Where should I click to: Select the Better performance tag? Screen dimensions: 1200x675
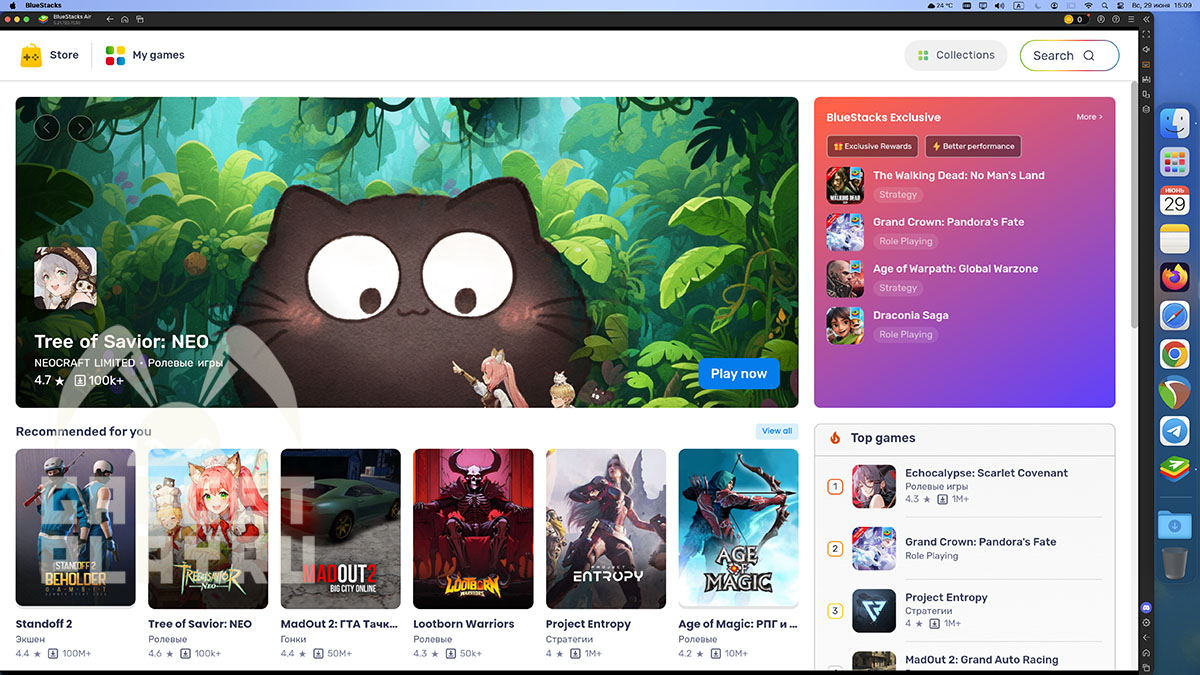[973, 146]
